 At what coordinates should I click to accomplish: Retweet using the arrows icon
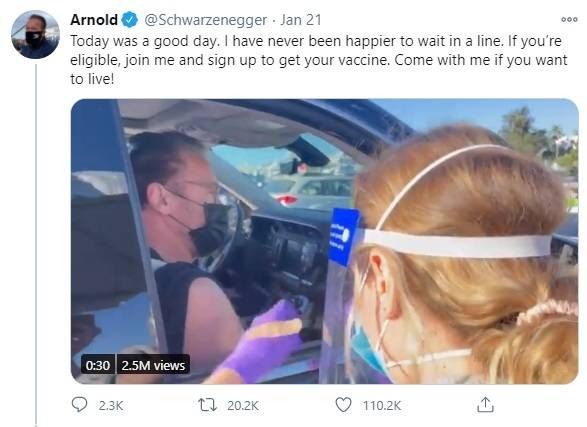(x=207, y=405)
